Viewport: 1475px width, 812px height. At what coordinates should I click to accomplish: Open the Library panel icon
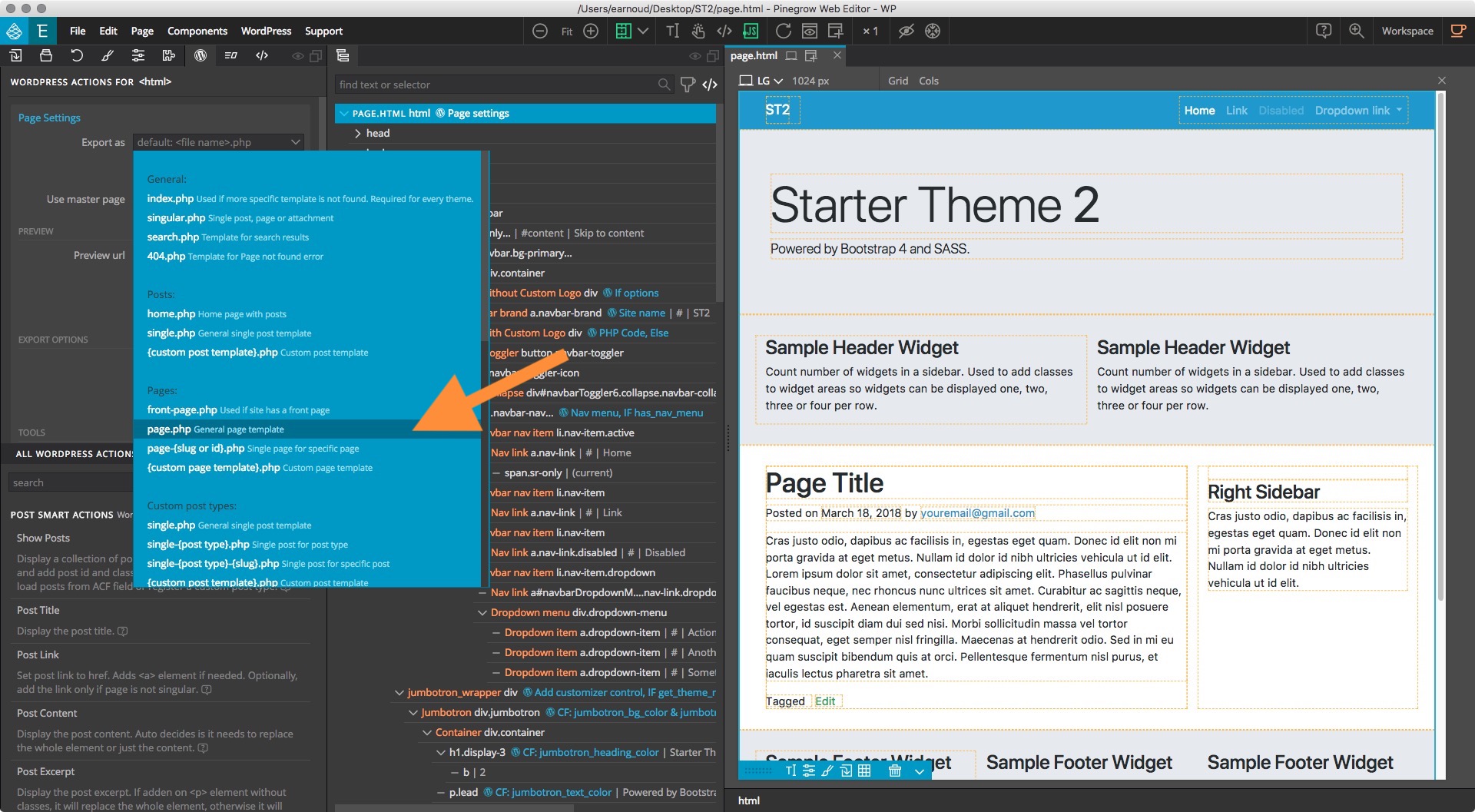coord(15,55)
